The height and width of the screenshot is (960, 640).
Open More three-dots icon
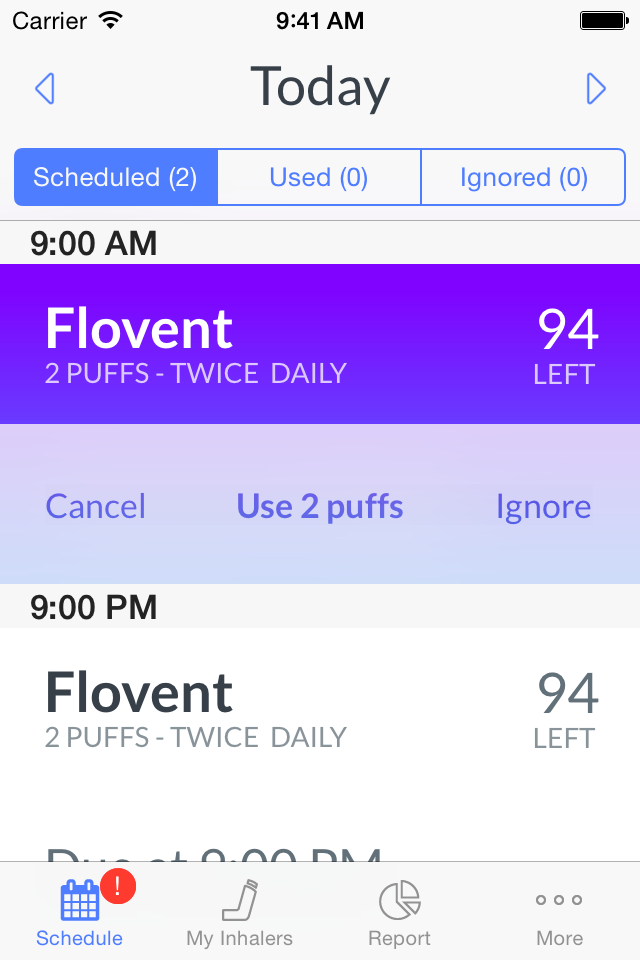[559, 899]
